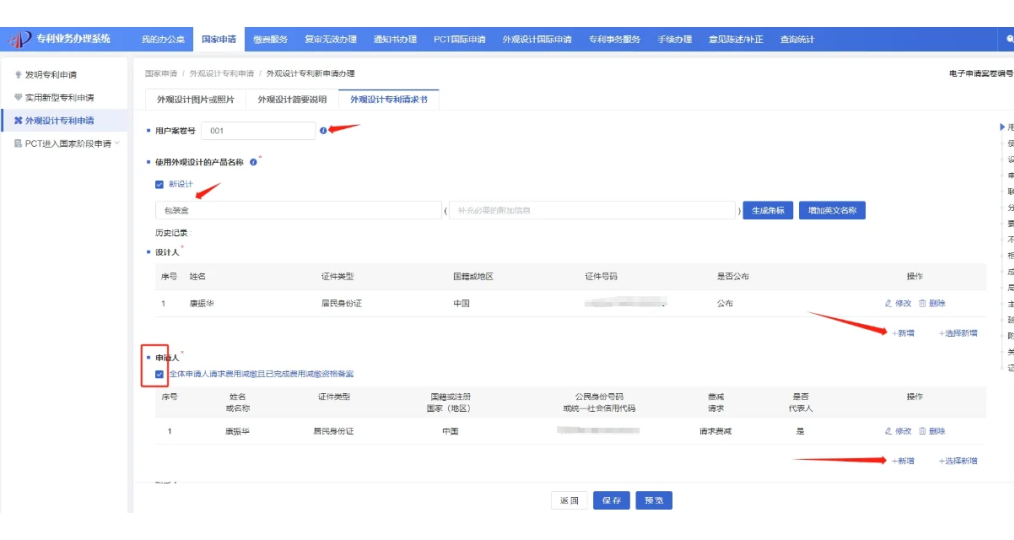Delete designer row via 删除 in 设计人 table
Image resolution: width=1014 pixels, height=540 pixels.
tap(933, 303)
